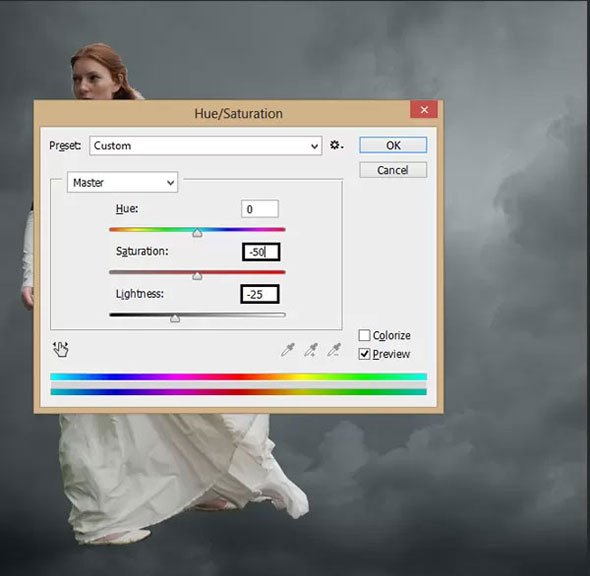Click the Lightness slider handle

tap(175, 319)
